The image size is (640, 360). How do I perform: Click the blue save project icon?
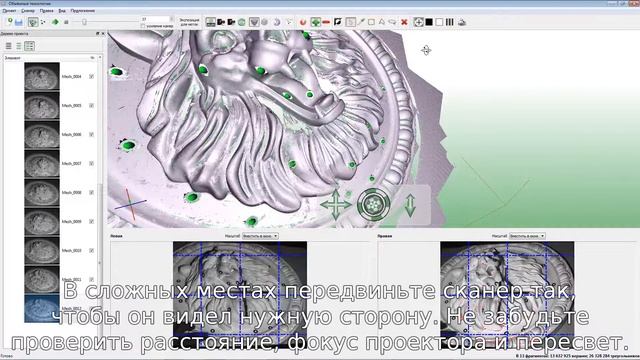point(19,22)
